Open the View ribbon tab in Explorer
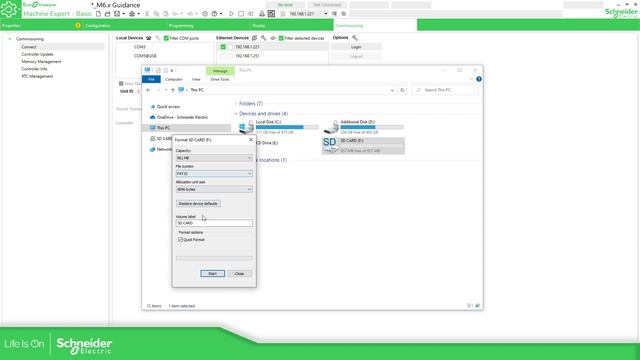Viewport: 640px width, 360px height. 196,79
